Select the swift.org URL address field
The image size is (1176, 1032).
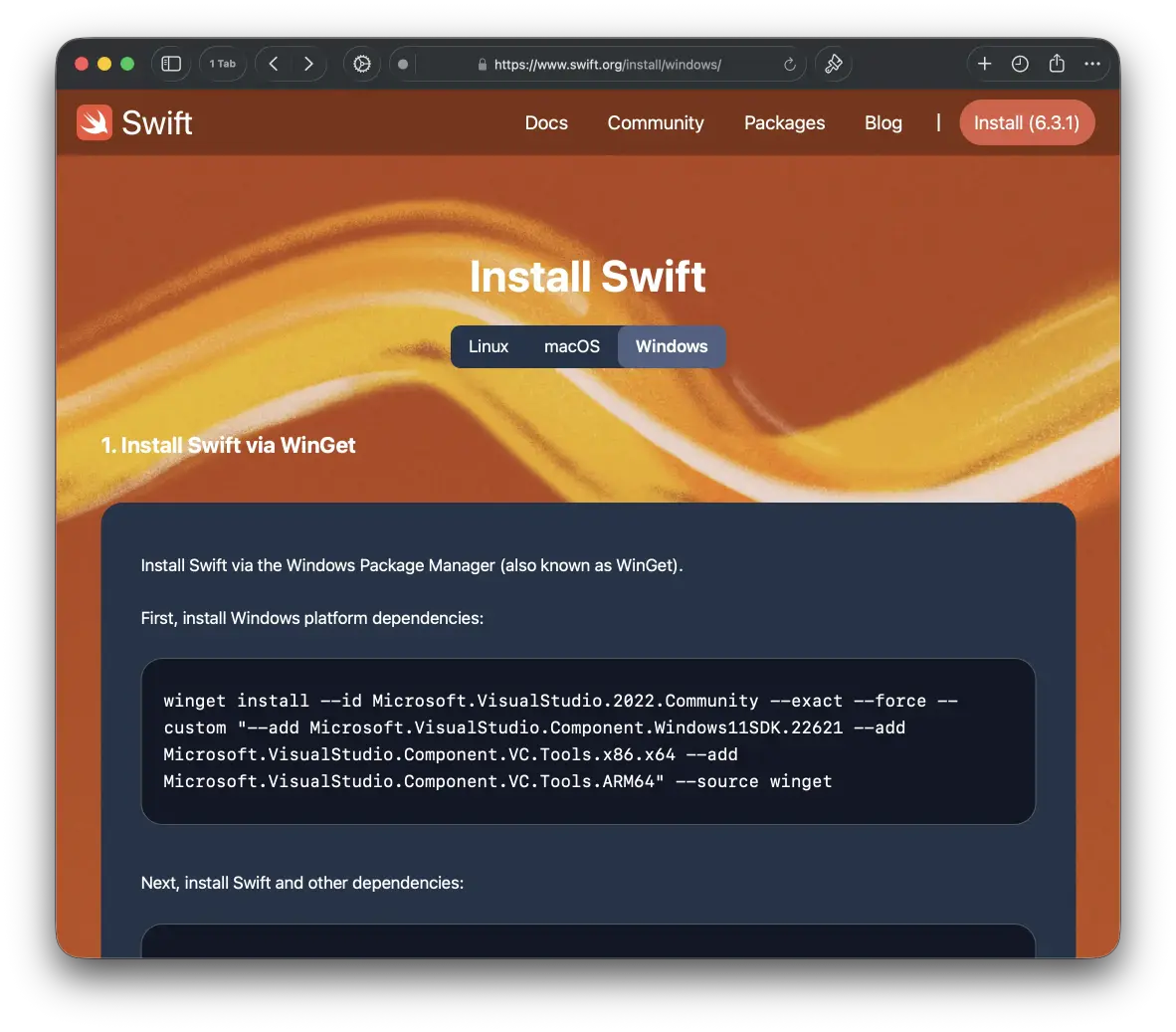597,65
